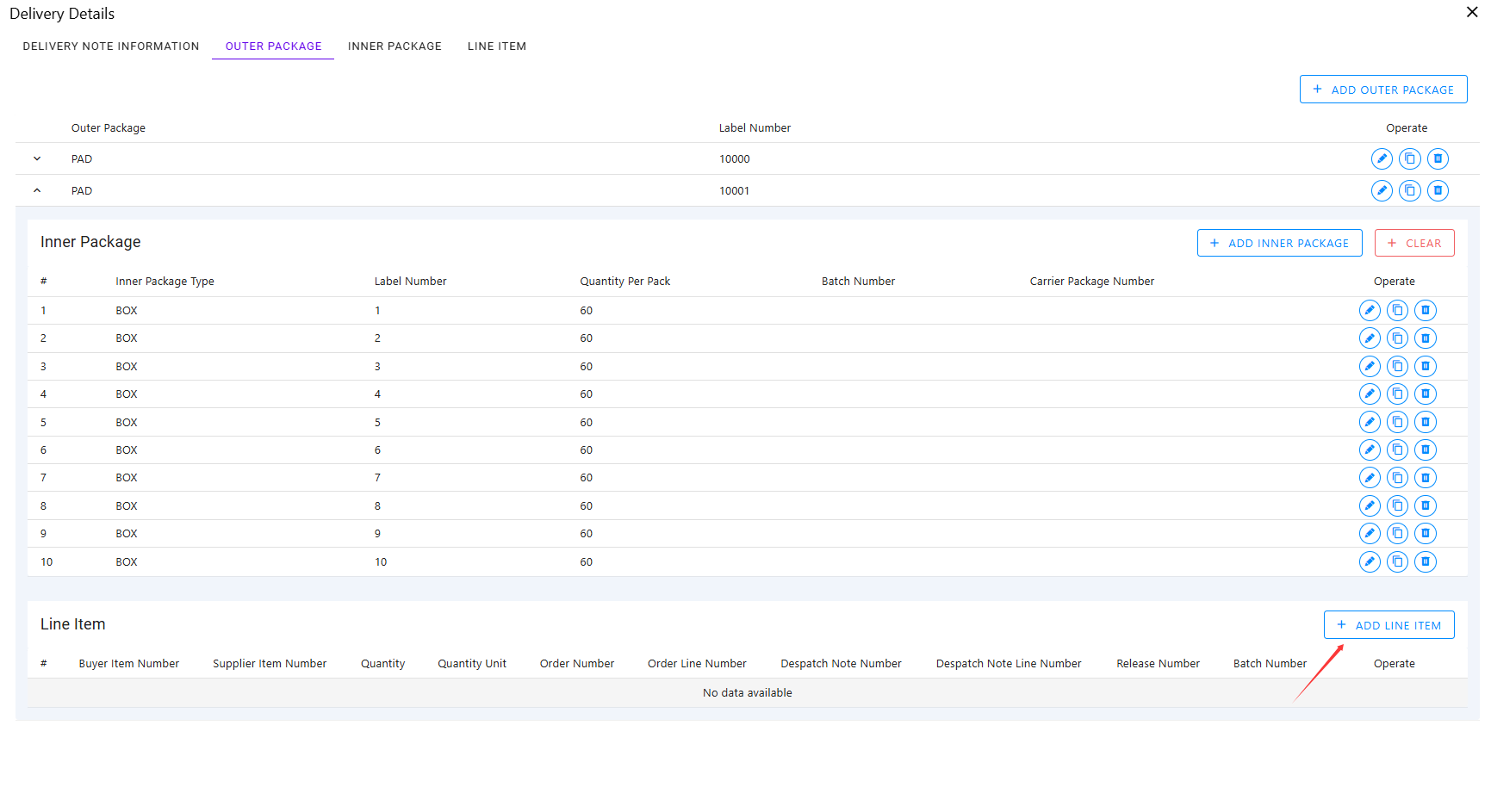Delete inner package row 5
Screen dimensions: 1491x812
click(x=1425, y=423)
